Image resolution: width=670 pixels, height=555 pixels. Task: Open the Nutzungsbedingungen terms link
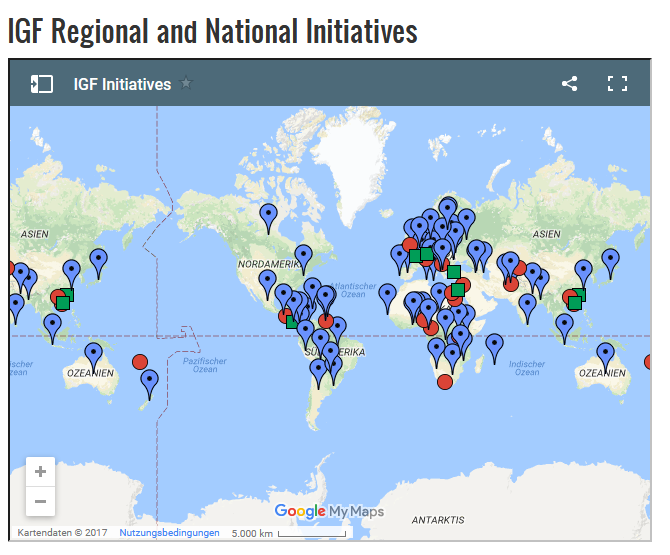click(169, 533)
